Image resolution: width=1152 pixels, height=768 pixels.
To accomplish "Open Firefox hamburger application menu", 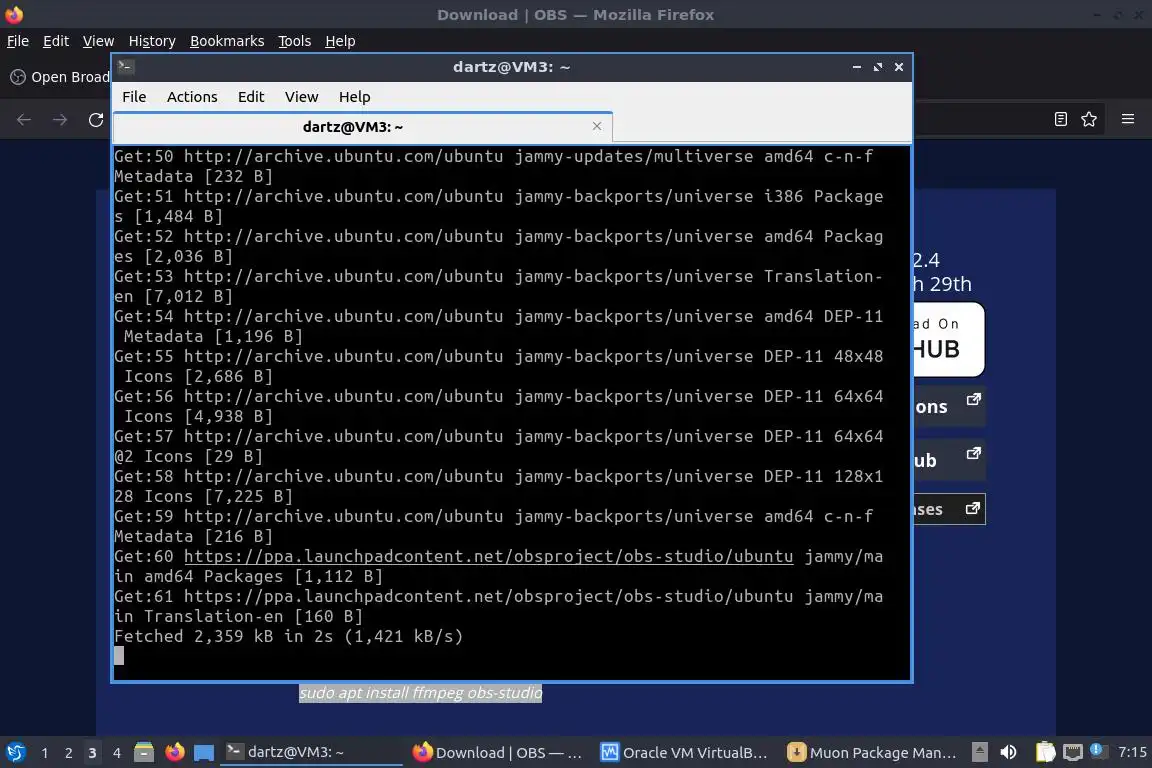I will [x=1128, y=119].
